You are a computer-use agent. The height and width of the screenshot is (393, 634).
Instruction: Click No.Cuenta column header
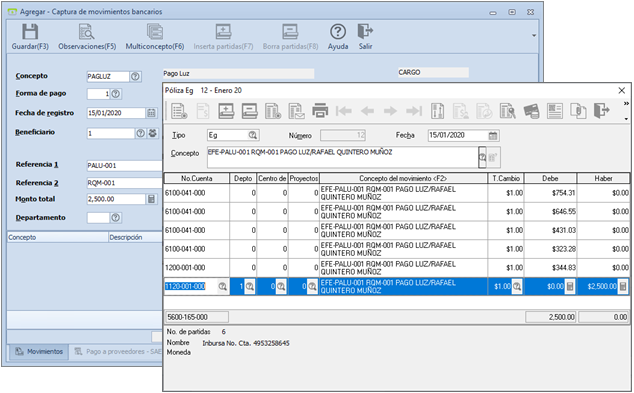click(197, 178)
